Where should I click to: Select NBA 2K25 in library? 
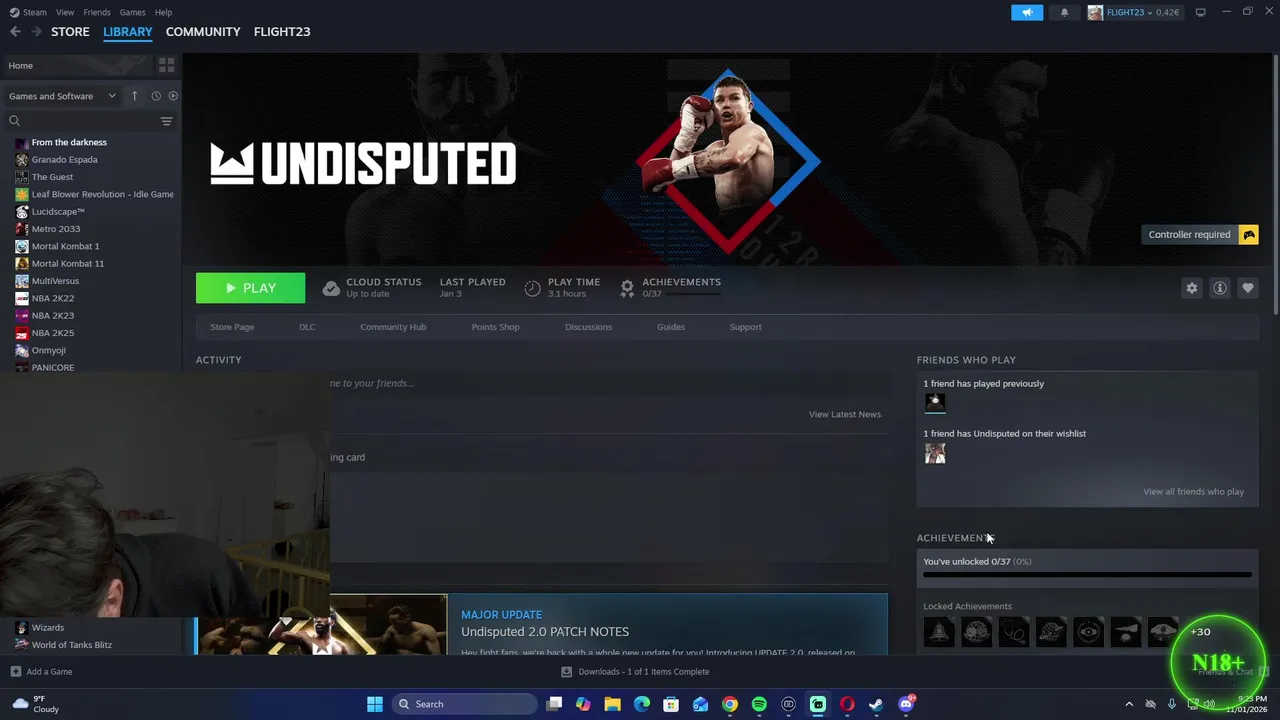tap(52, 333)
